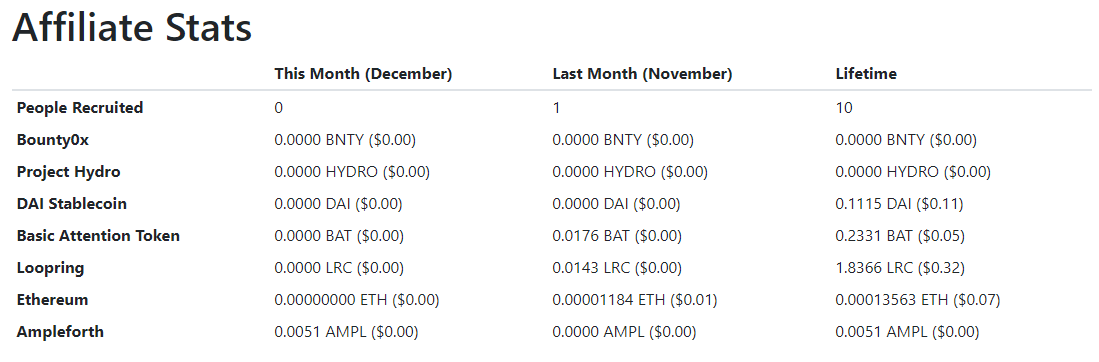Image resolution: width=1099 pixels, height=362 pixels.
Task: Select the Loopring row label
Action: click(x=50, y=268)
